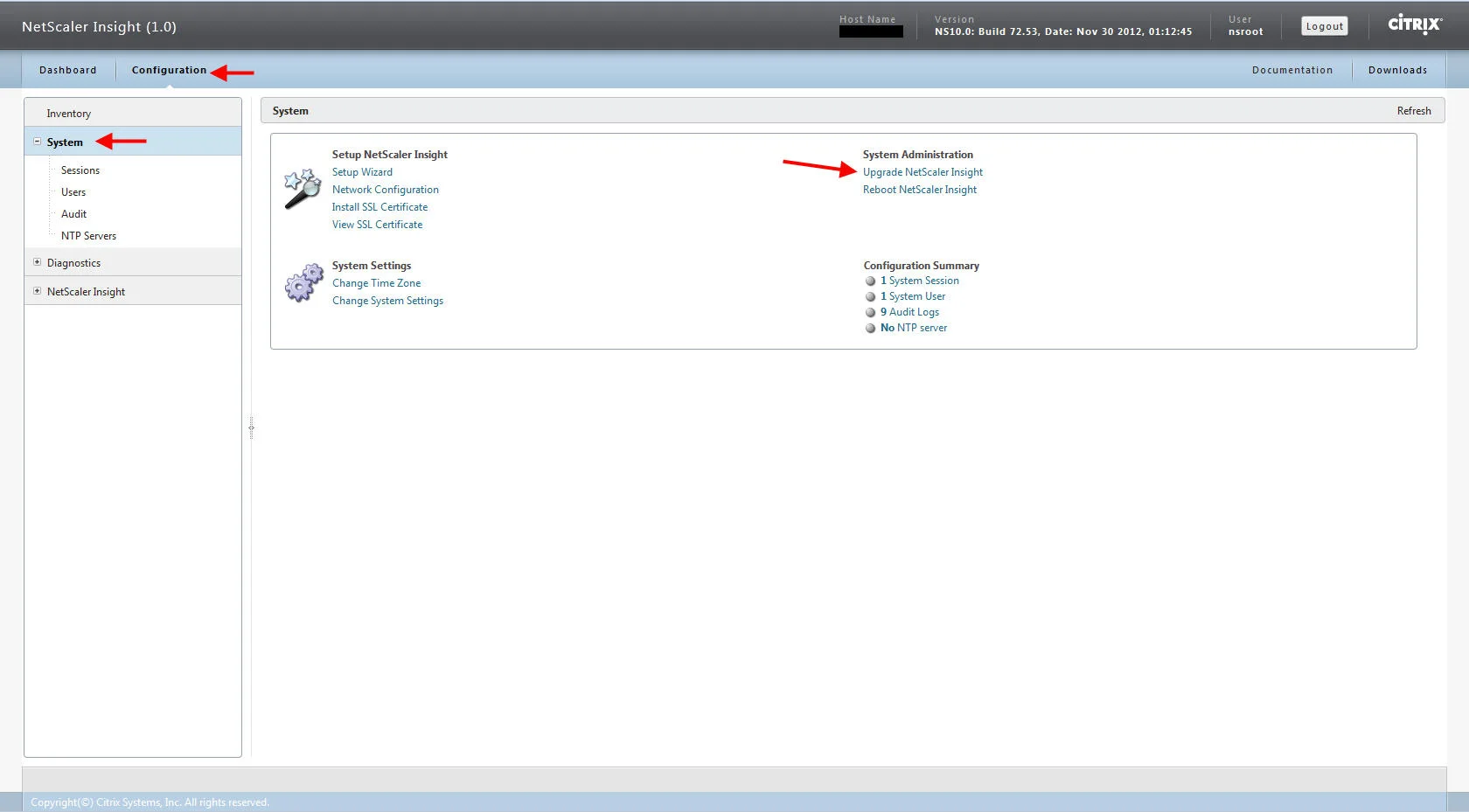Click the grey bullet beside System Session
This screenshot has width=1469, height=812.
pos(870,281)
